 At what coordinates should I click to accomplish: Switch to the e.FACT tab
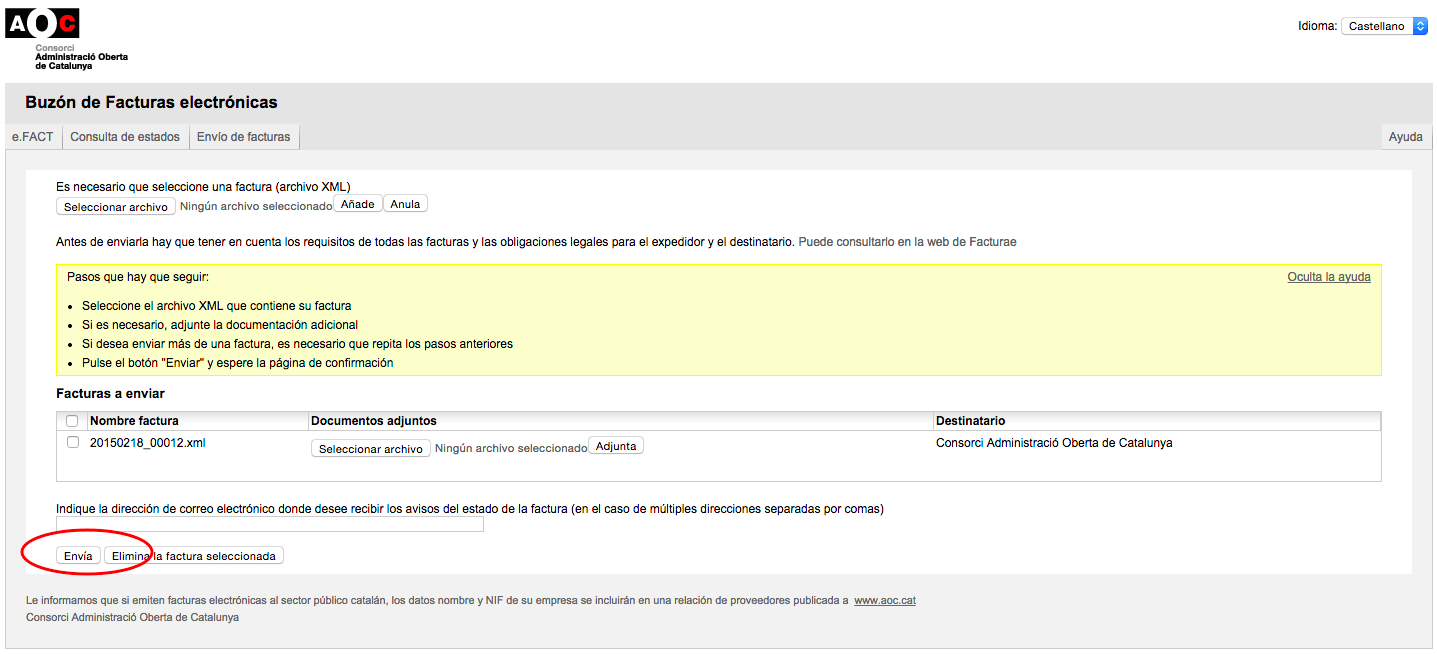[32, 136]
